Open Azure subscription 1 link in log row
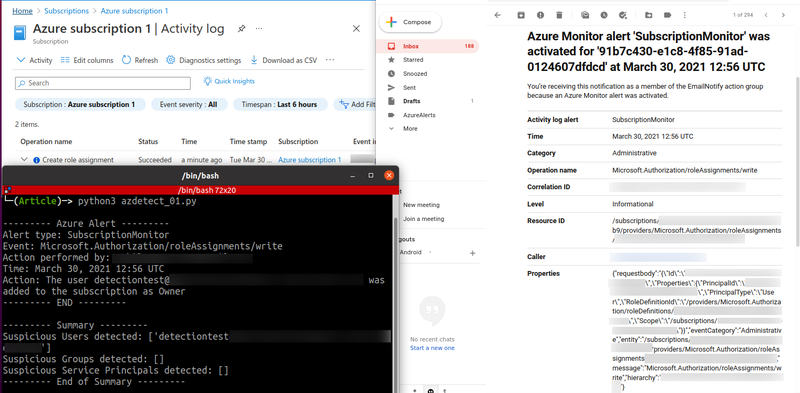Viewport: 800px width, 393px height. coord(310,160)
